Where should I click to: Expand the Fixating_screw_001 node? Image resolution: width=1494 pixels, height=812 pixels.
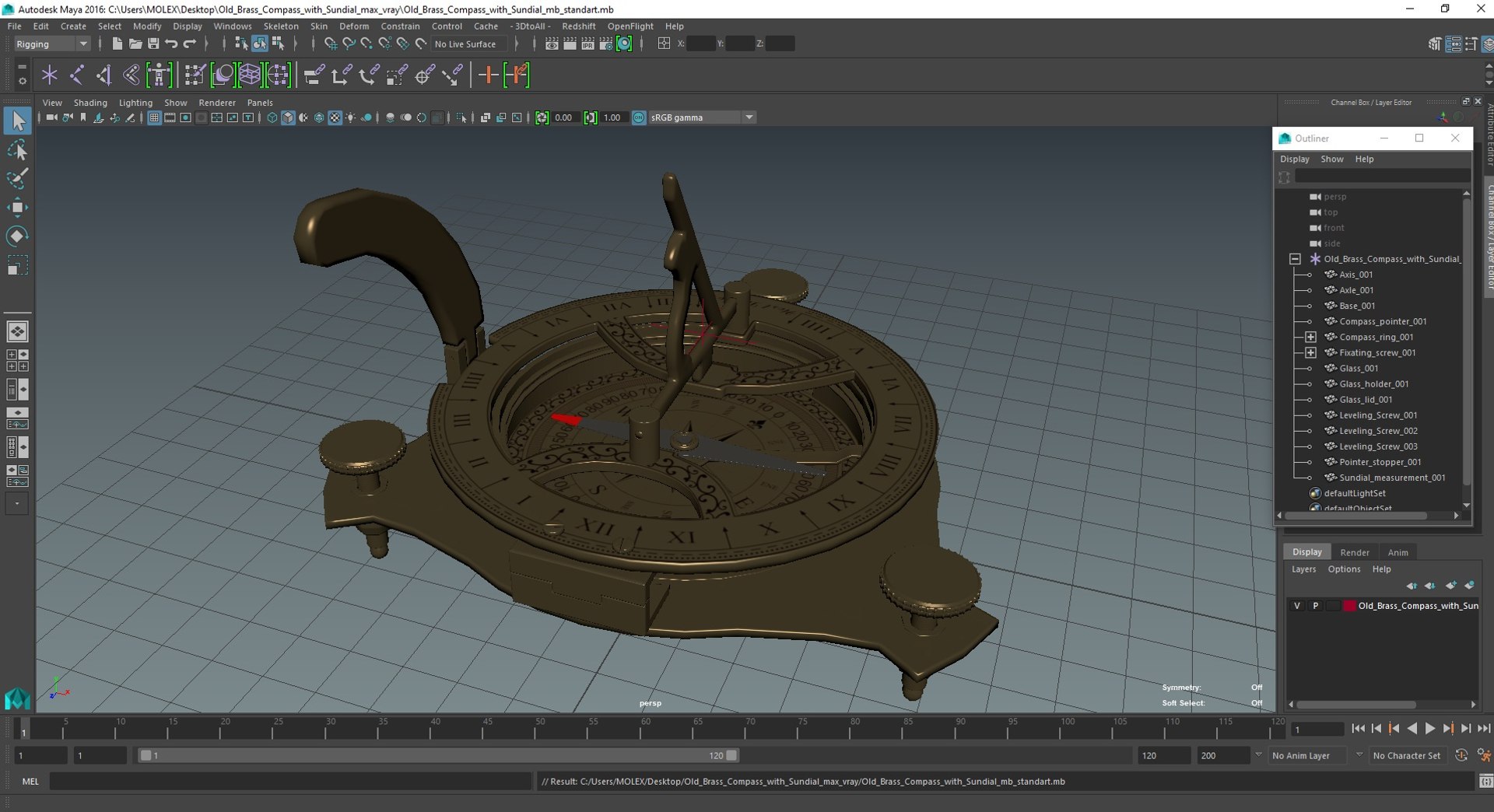(x=1310, y=352)
